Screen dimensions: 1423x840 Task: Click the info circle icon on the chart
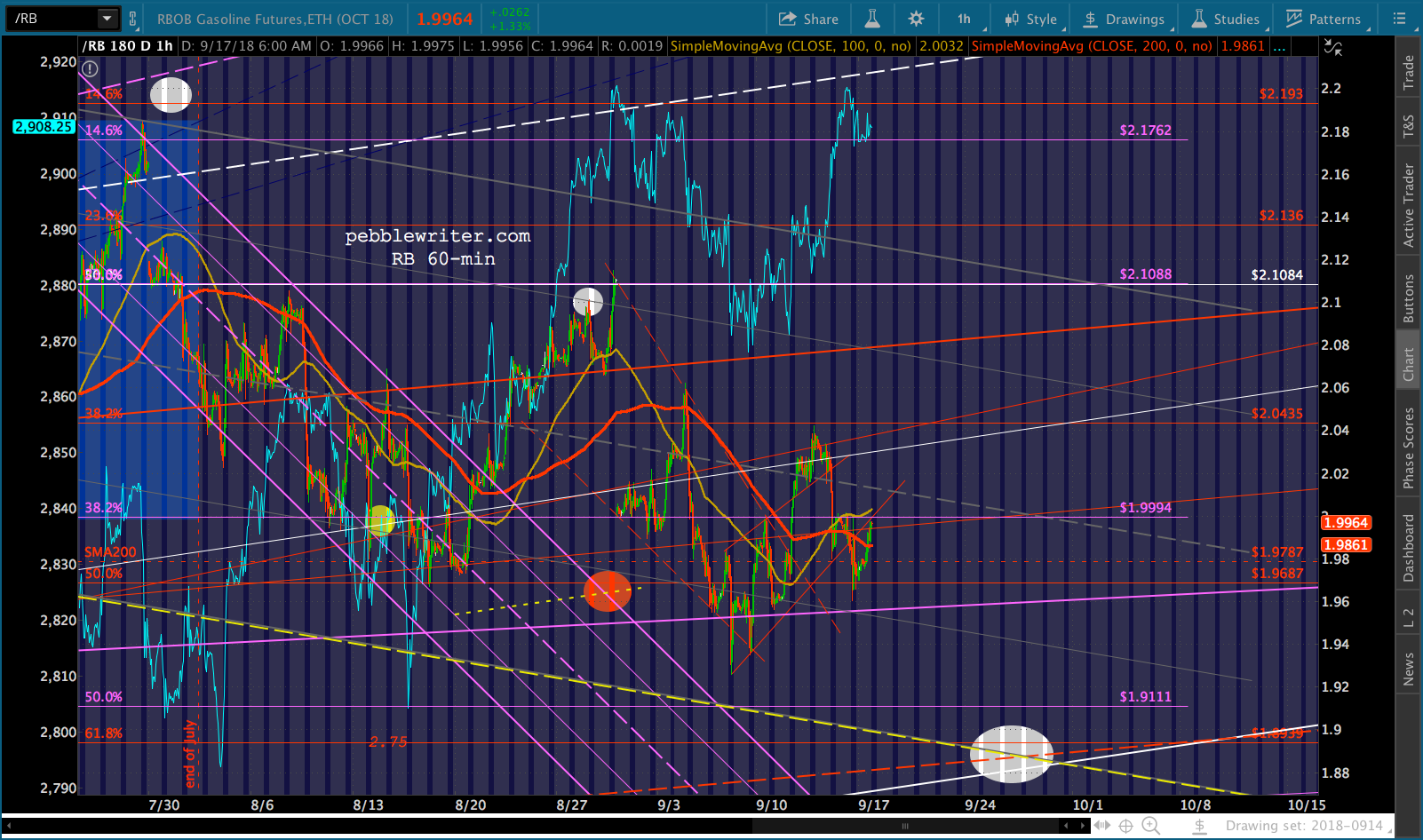tap(90, 68)
